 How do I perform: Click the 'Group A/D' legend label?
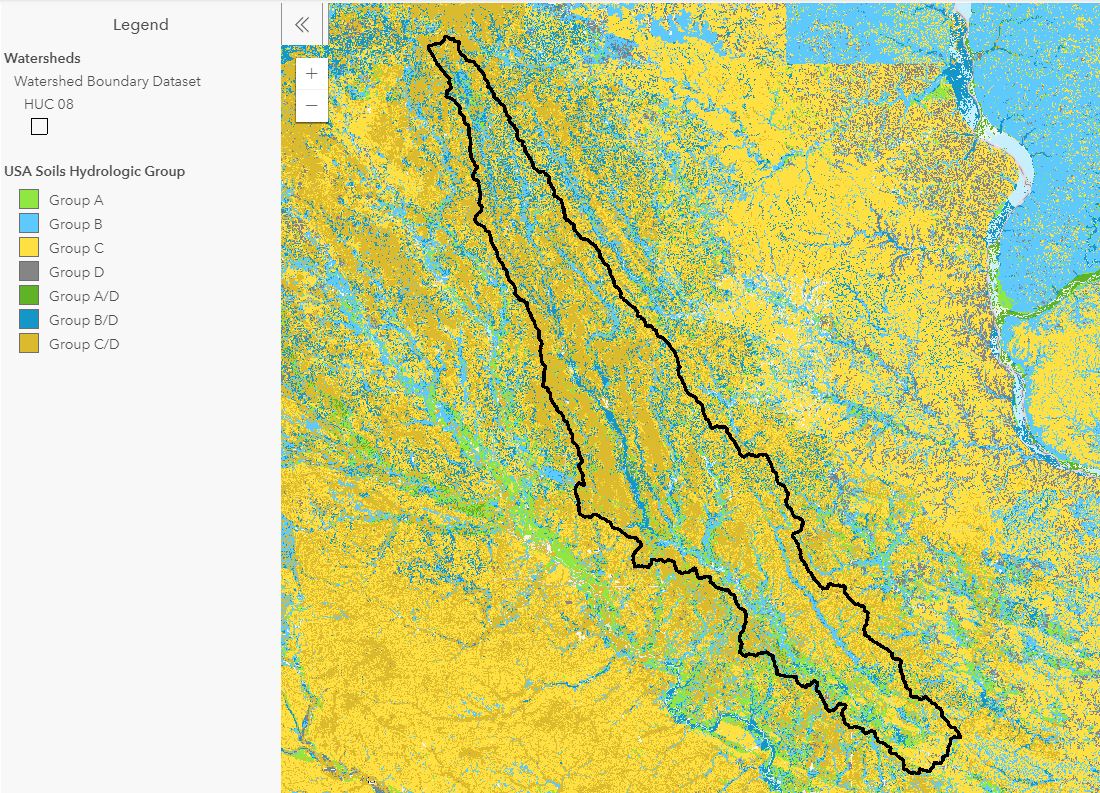point(84,296)
